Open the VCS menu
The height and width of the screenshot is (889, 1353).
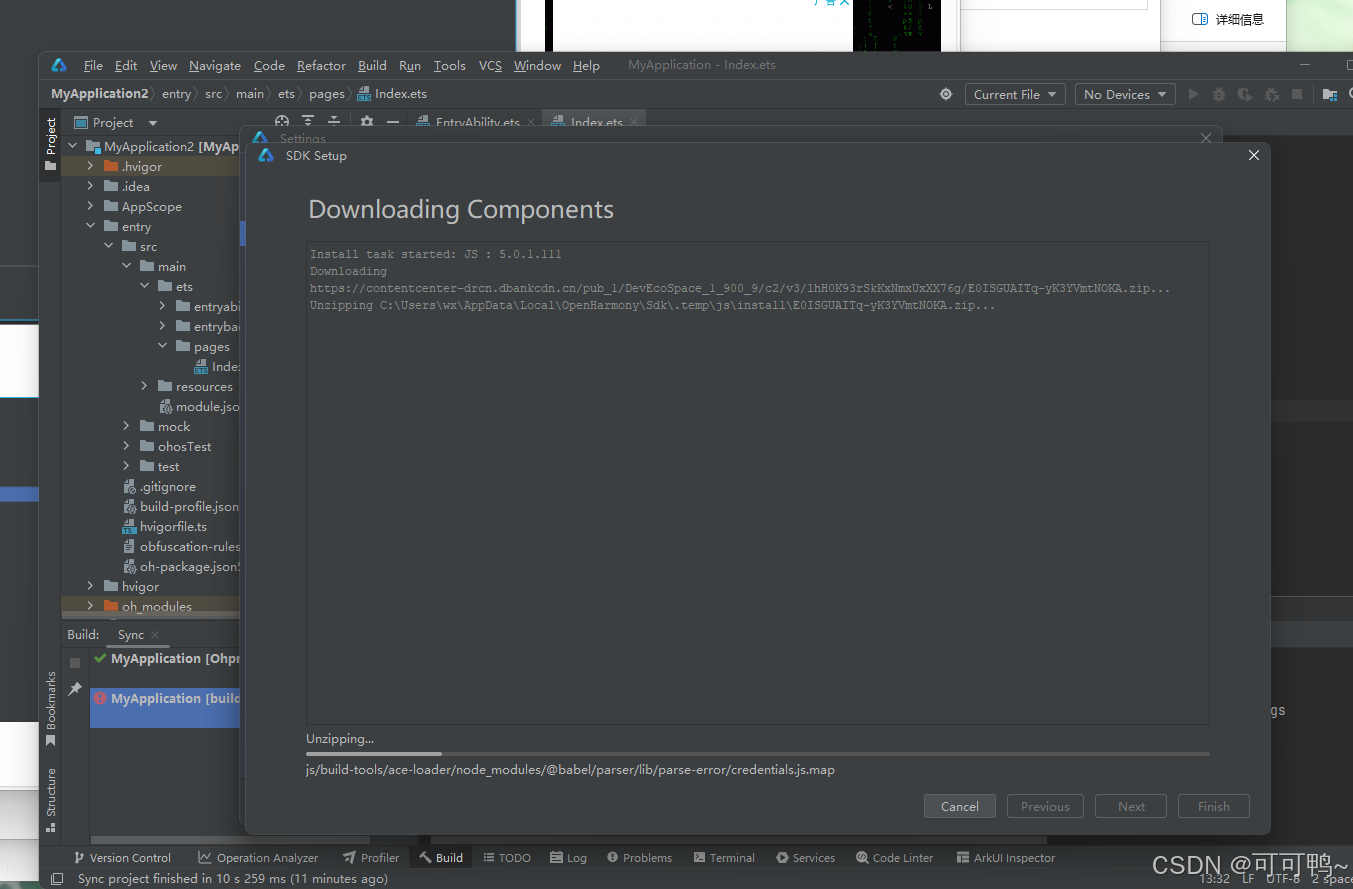click(490, 65)
